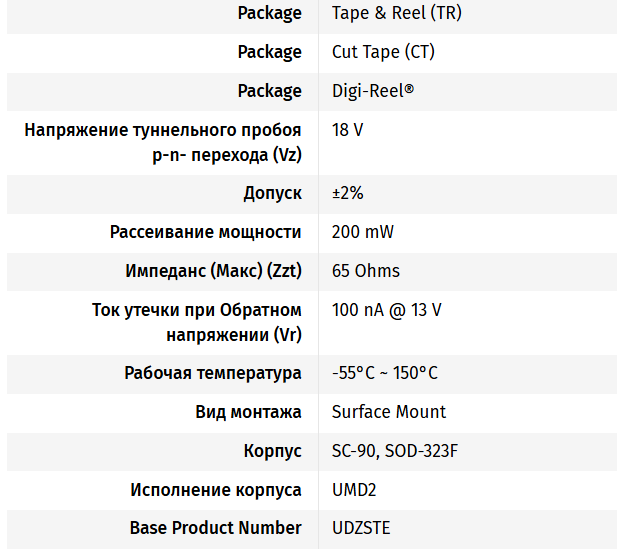
Task: Select the Cut Tape (CT) package value
Action: pos(383,52)
